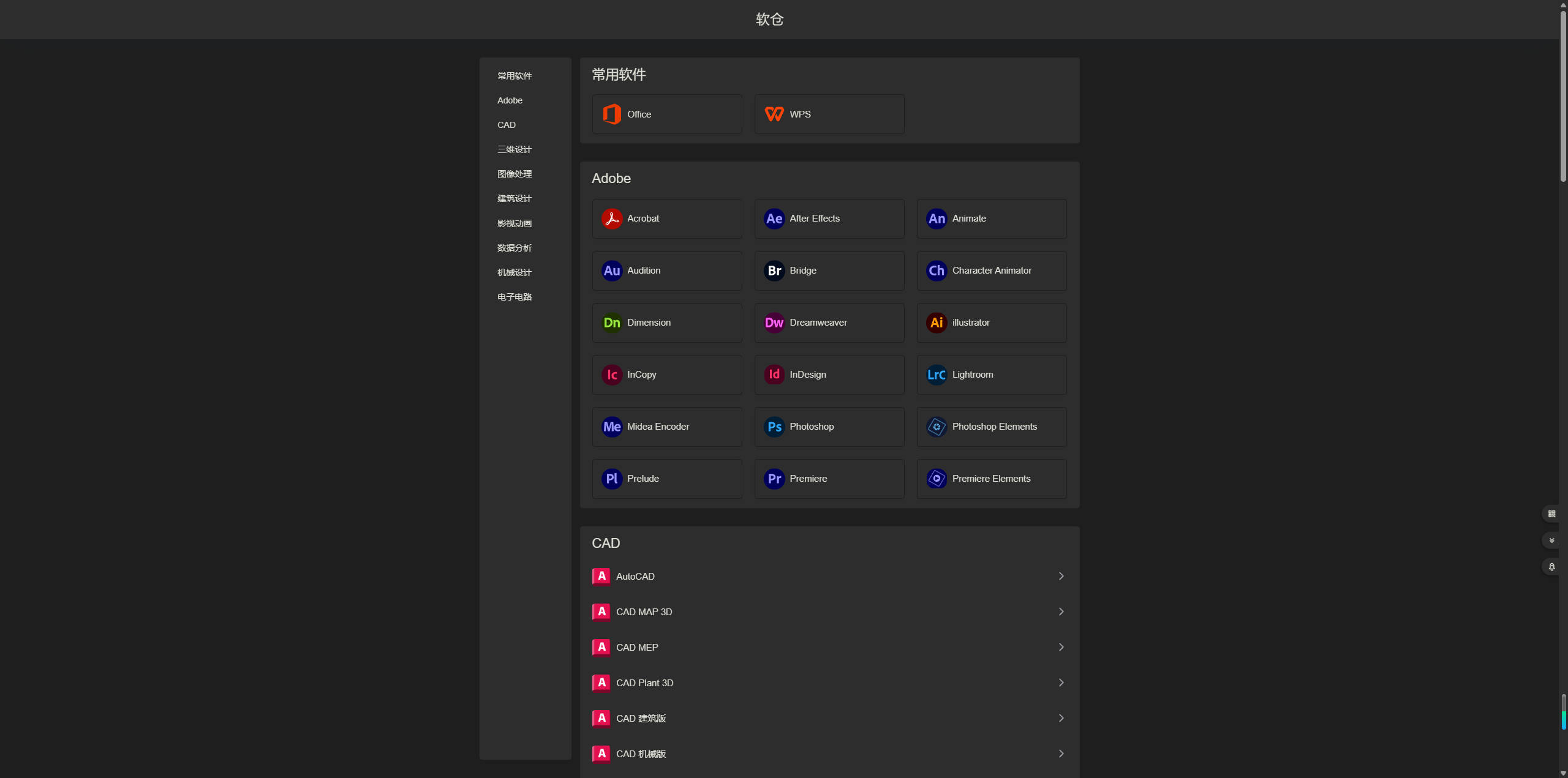Screen dimensions: 1568x778
Task: Select the Character Animator Ch icon
Action: coord(937,271)
